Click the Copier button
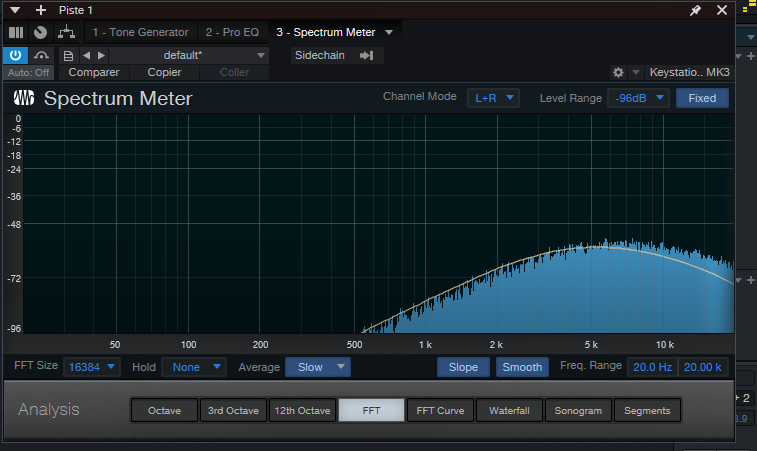The height and width of the screenshot is (451, 757). coord(164,72)
